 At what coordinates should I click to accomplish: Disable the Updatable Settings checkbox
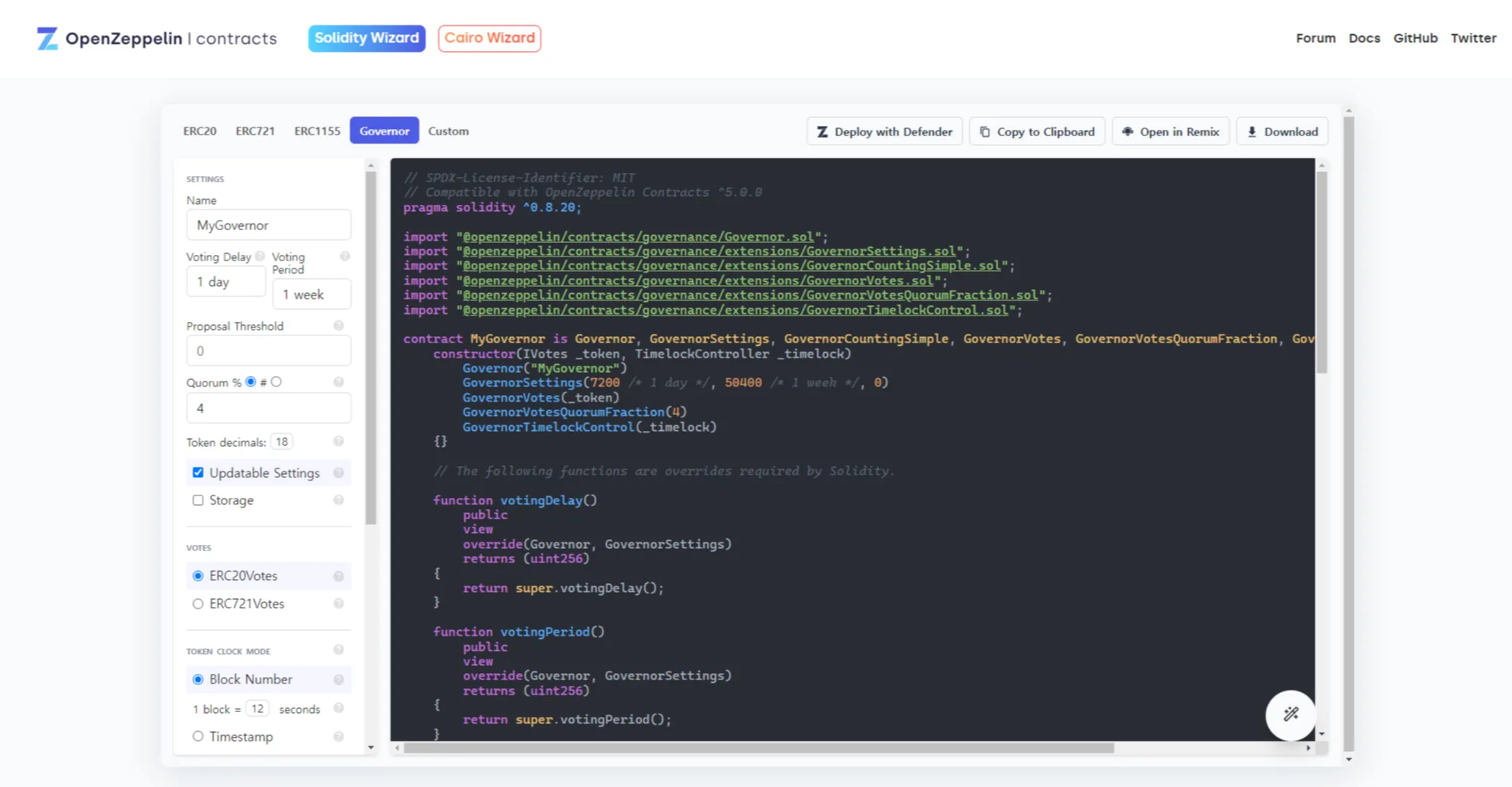(198, 472)
